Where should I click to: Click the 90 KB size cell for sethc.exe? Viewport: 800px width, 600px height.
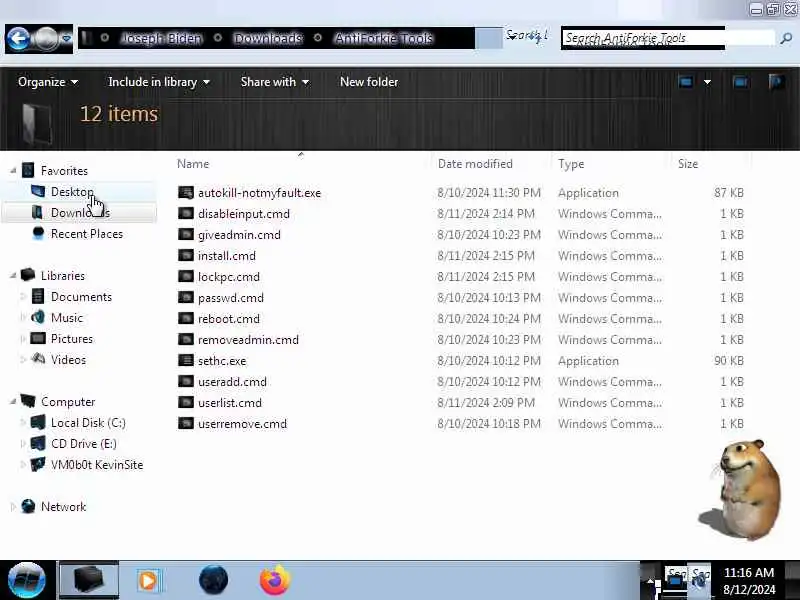click(x=729, y=361)
